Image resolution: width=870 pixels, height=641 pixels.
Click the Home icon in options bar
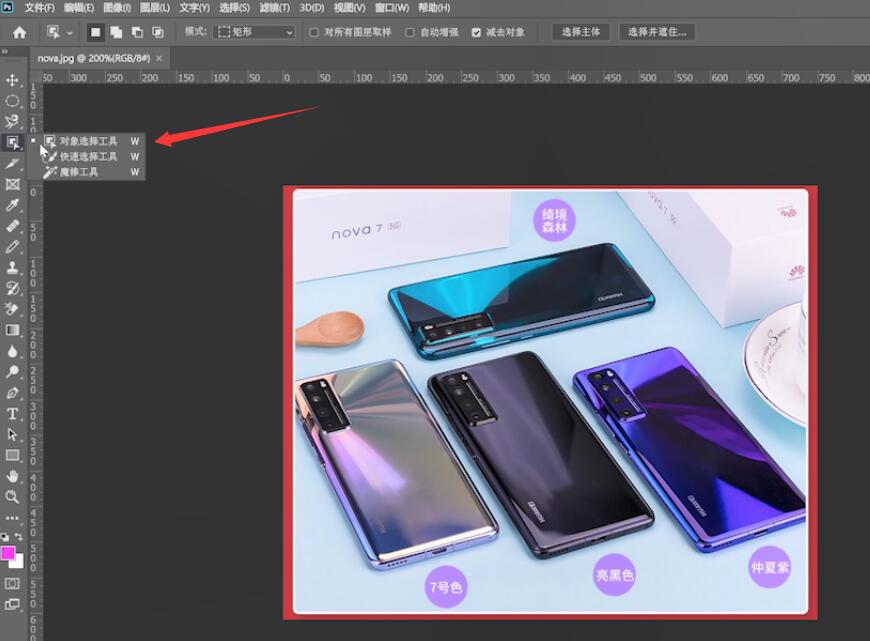coord(19,32)
